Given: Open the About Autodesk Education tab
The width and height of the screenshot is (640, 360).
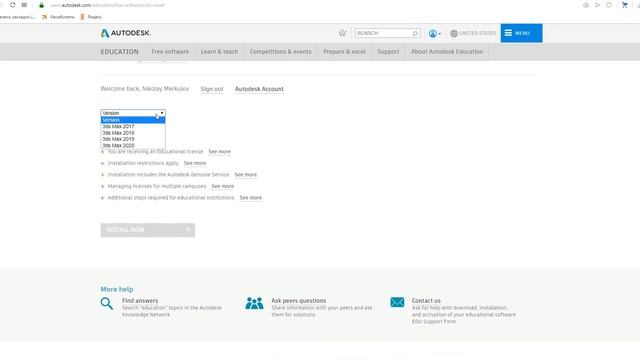Looking at the screenshot, I should [x=447, y=52].
